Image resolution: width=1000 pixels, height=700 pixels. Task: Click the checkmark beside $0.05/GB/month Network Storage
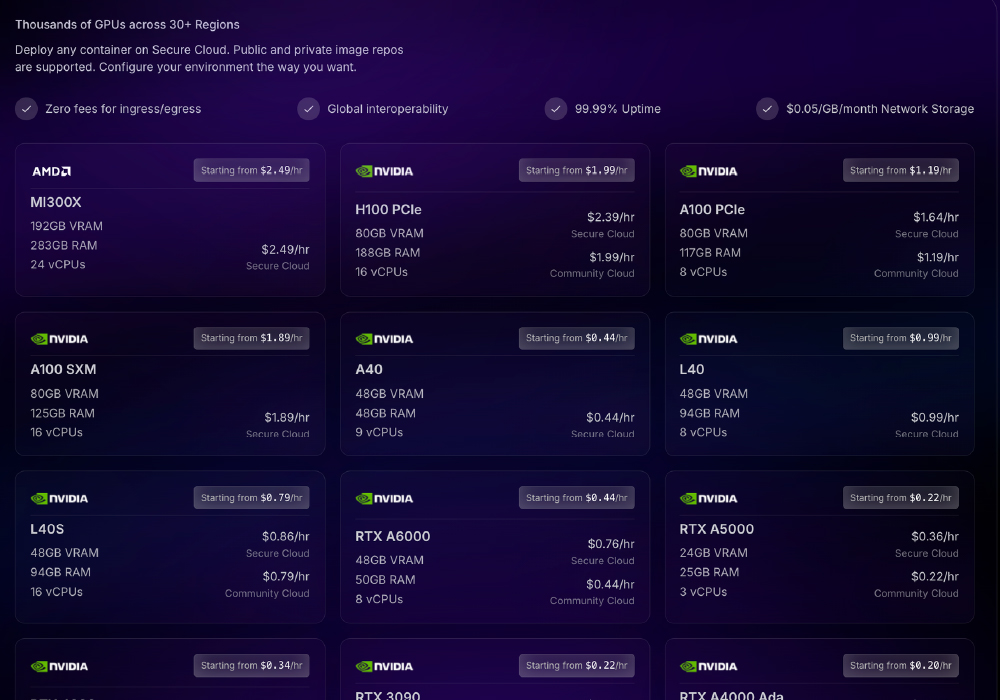(767, 109)
